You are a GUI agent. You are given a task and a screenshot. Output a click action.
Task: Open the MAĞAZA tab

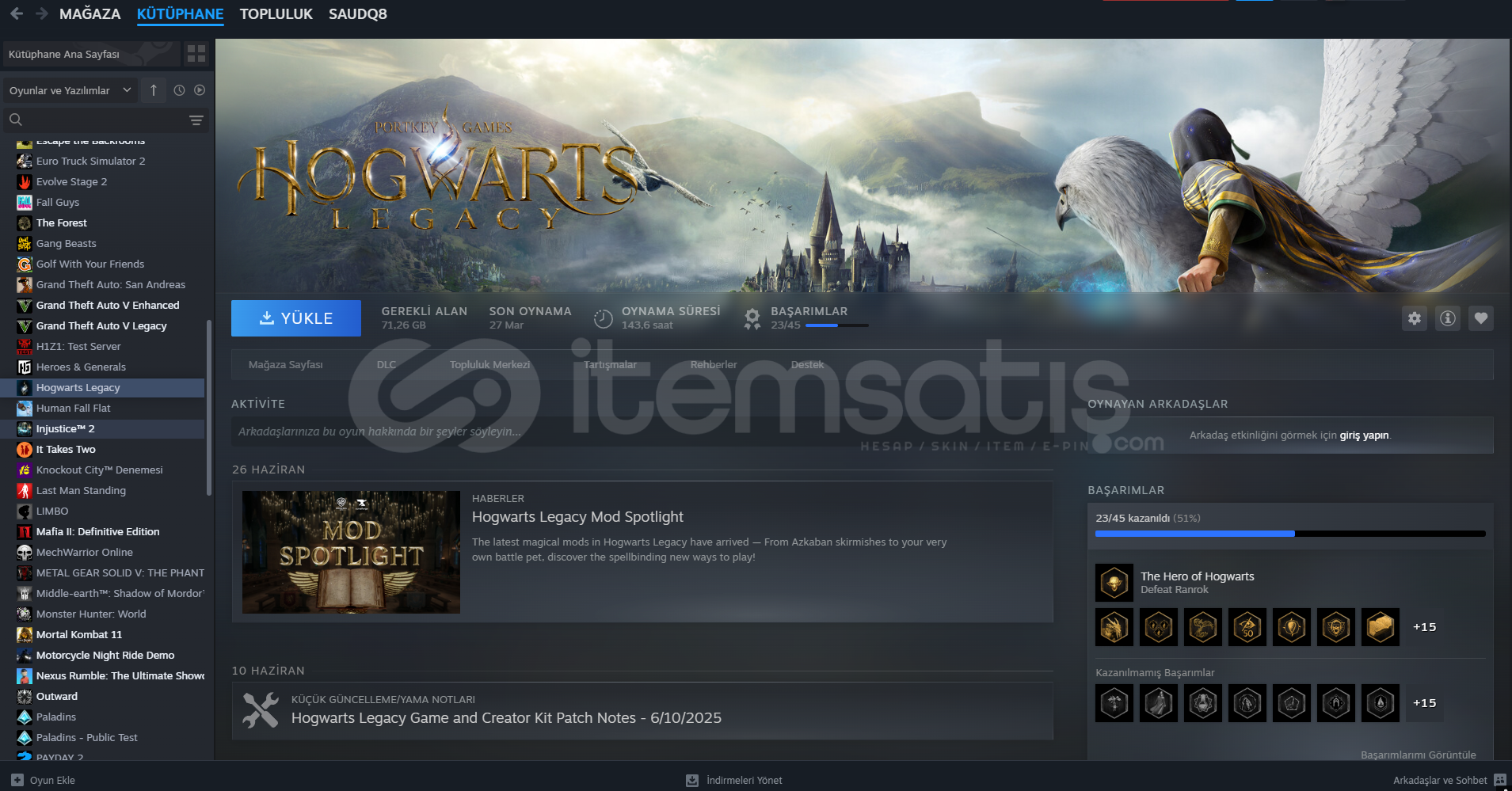90,13
